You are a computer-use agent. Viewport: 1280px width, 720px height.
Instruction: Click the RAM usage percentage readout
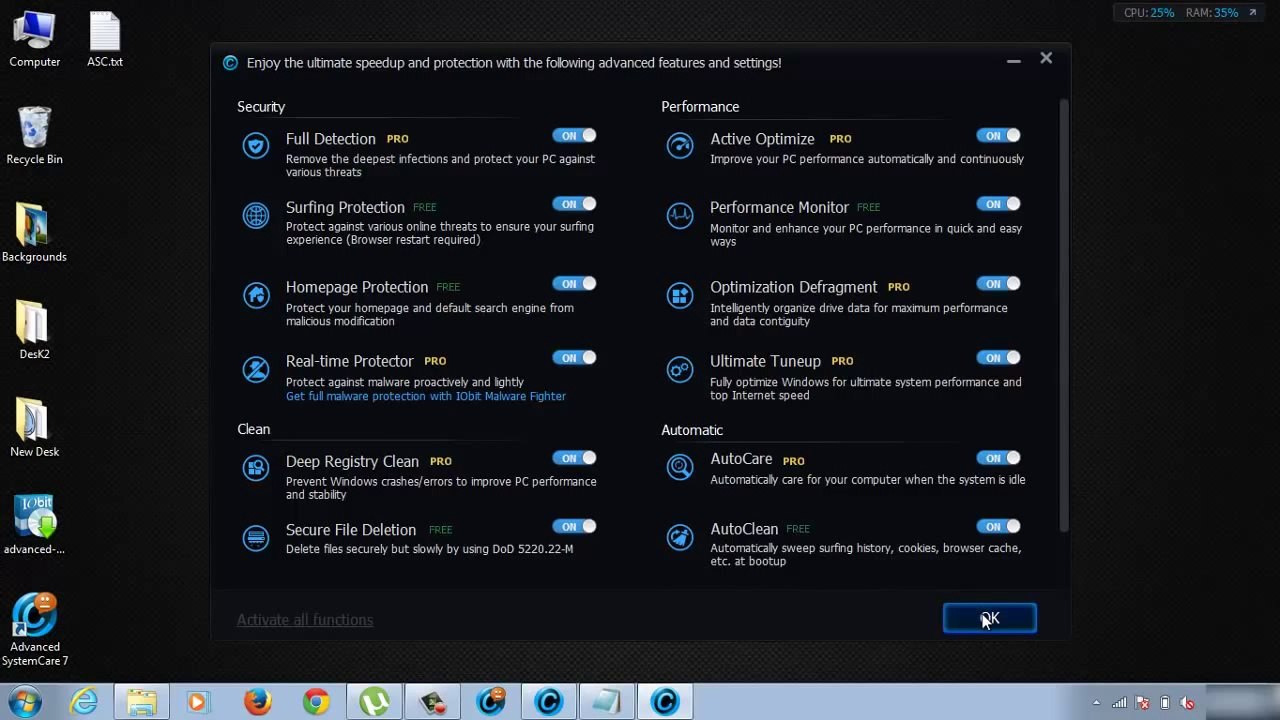[x=1226, y=13]
